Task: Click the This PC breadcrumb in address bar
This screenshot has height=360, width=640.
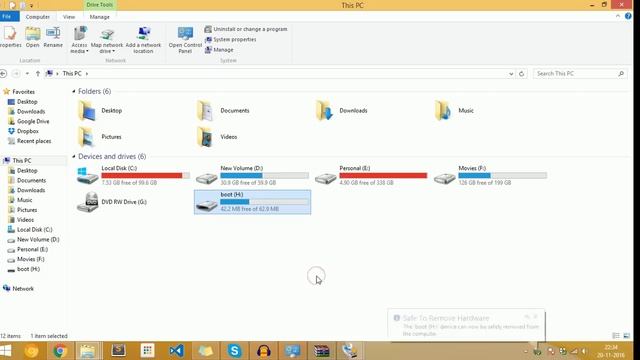Action: [x=72, y=73]
